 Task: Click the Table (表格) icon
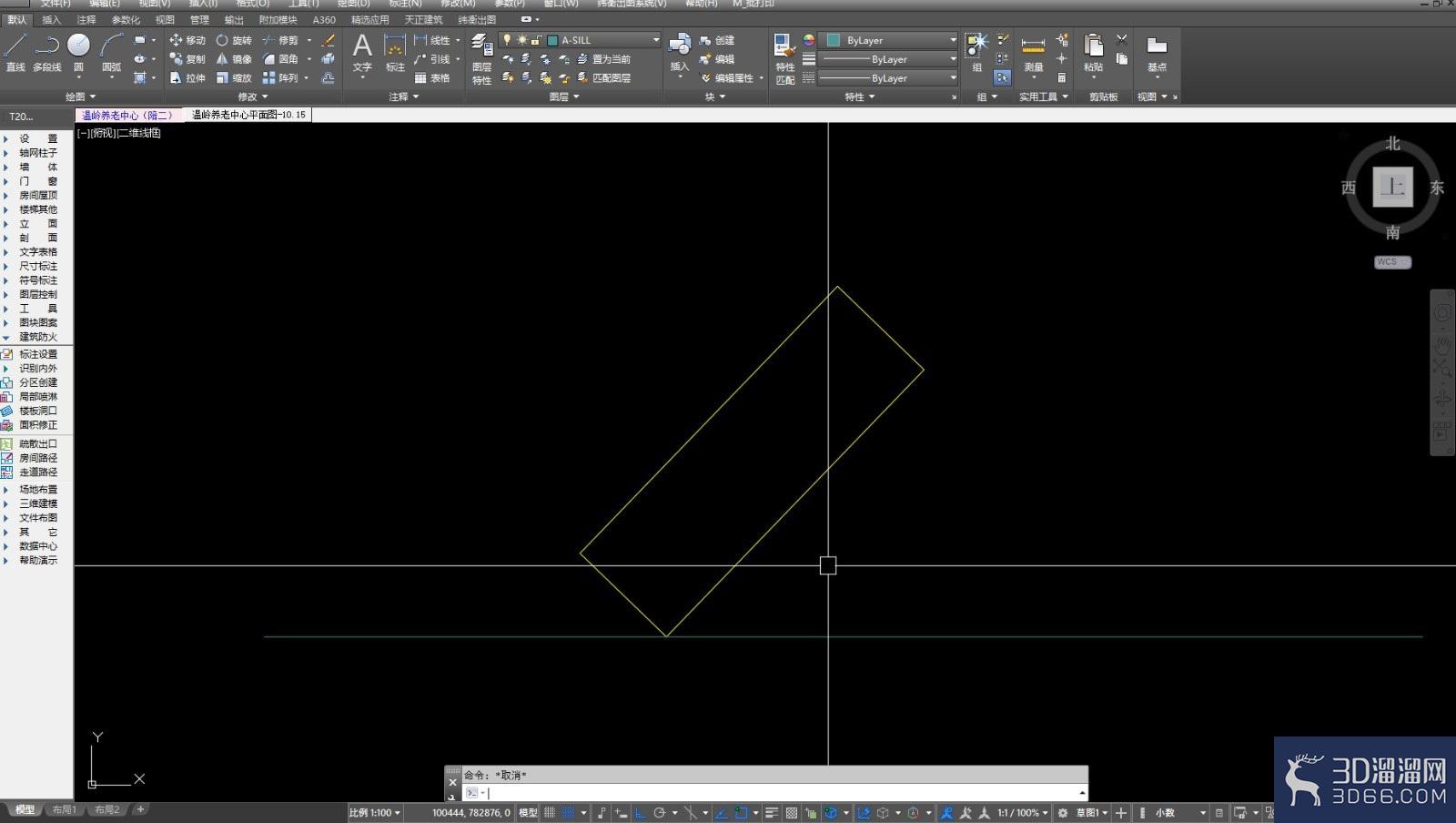click(x=432, y=78)
